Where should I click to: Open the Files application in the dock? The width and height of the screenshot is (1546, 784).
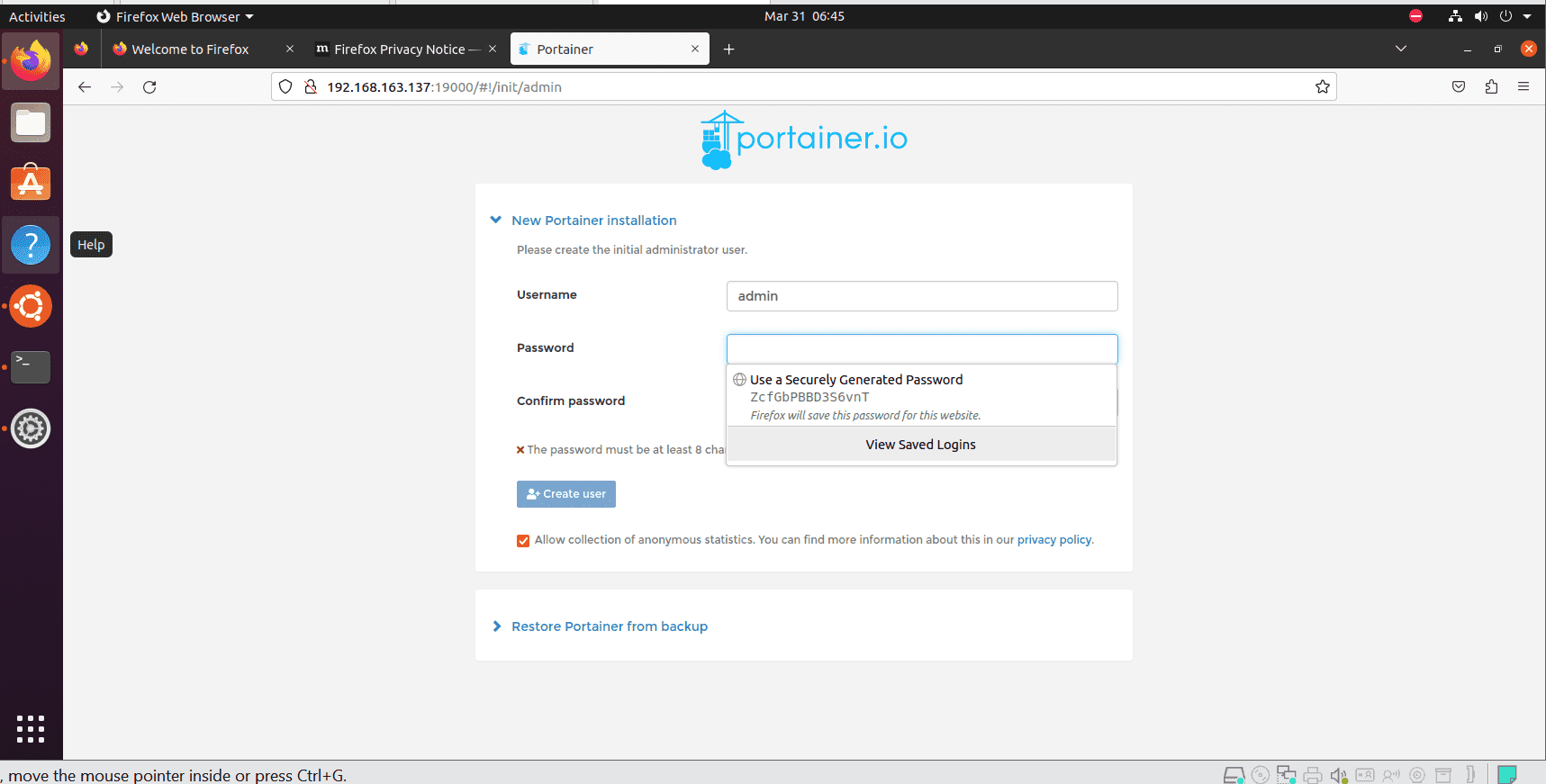(x=31, y=122)
